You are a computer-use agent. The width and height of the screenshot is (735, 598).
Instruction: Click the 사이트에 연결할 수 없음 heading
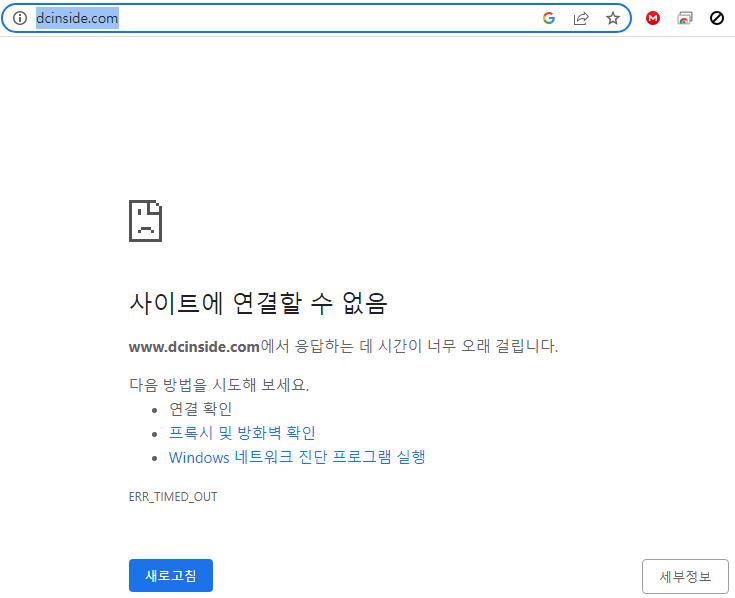pos(258,303)
